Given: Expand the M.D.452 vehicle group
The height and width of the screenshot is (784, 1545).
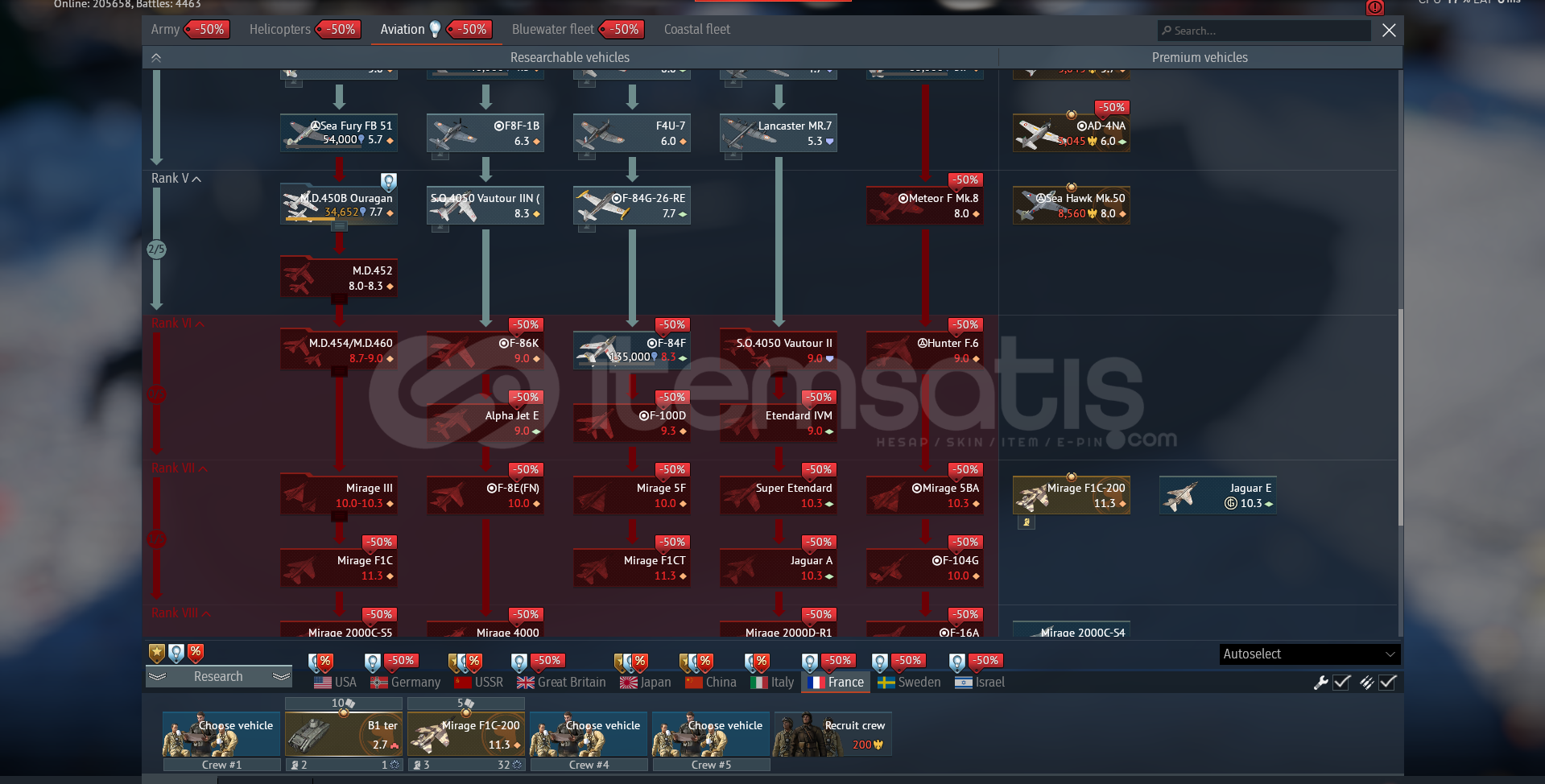Looking at the screenshot, I should click(339, 278).
